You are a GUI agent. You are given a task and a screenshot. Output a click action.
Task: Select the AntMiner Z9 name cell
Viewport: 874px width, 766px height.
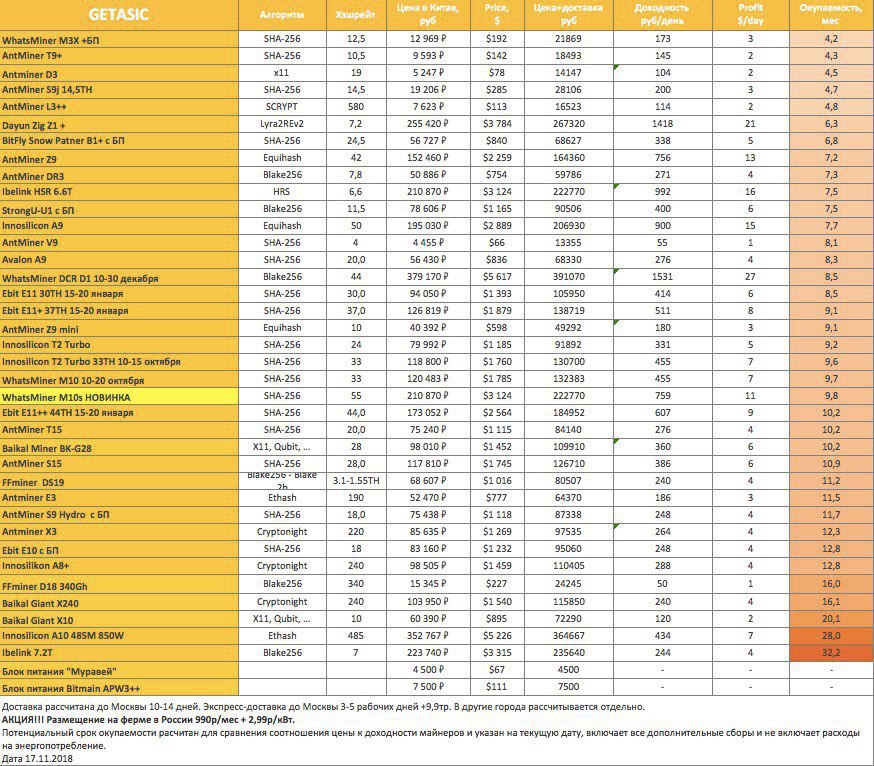(x=119, y=159)
